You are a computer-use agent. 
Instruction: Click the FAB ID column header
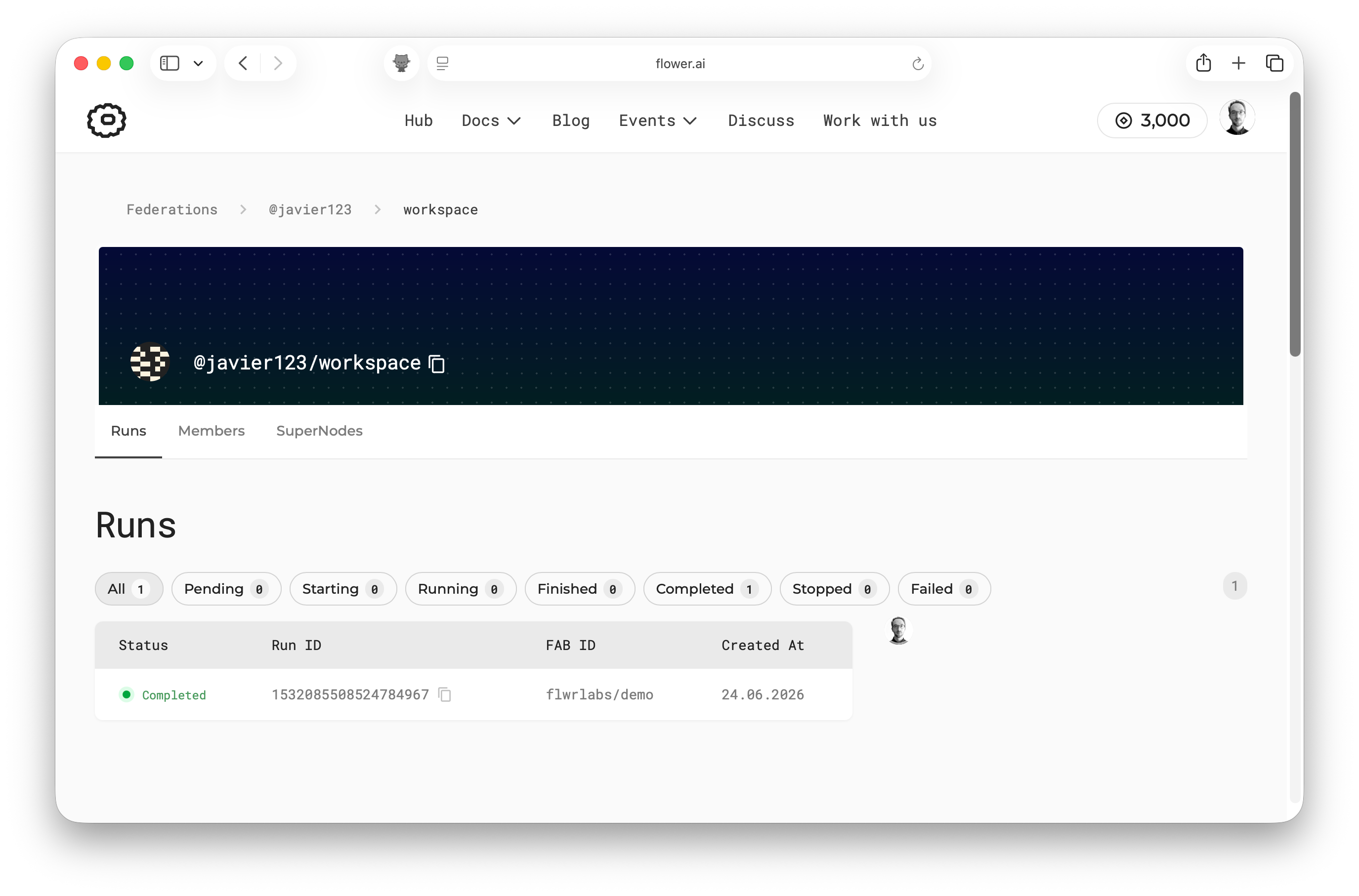coord(571,645)
